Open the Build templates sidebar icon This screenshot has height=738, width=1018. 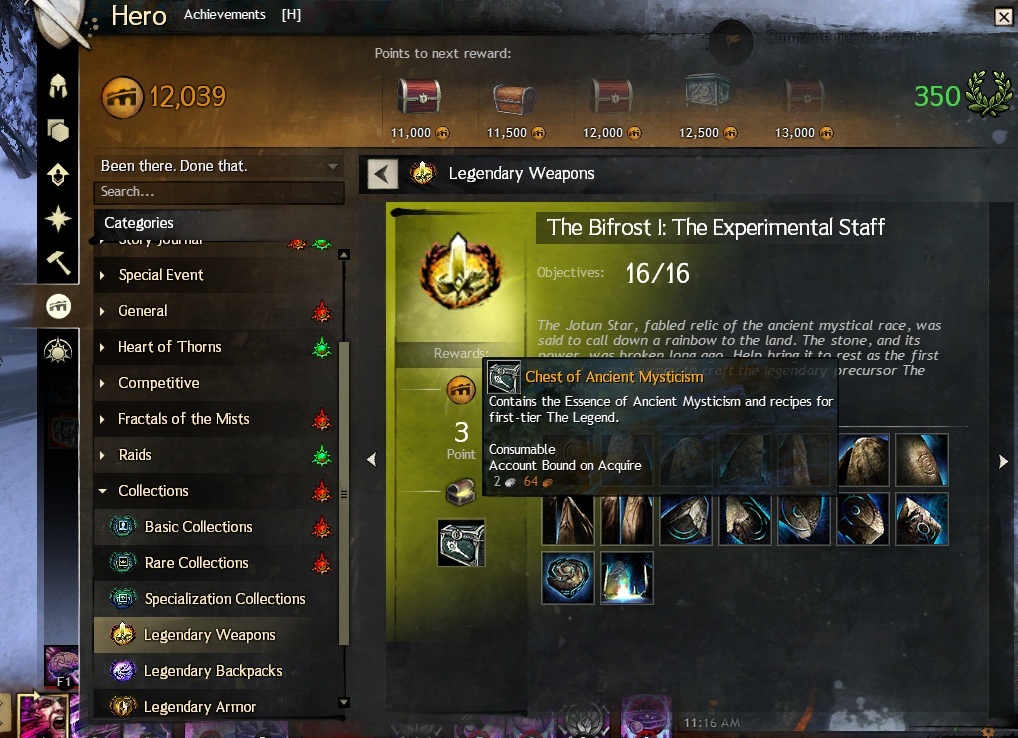[58, 175]
